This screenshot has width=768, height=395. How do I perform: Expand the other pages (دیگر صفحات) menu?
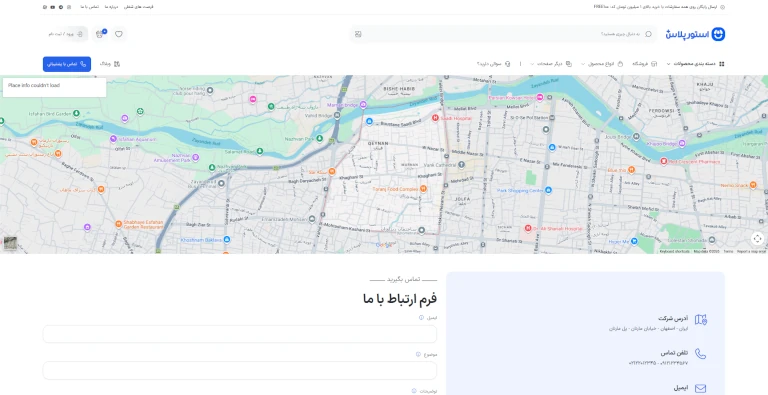551,64
